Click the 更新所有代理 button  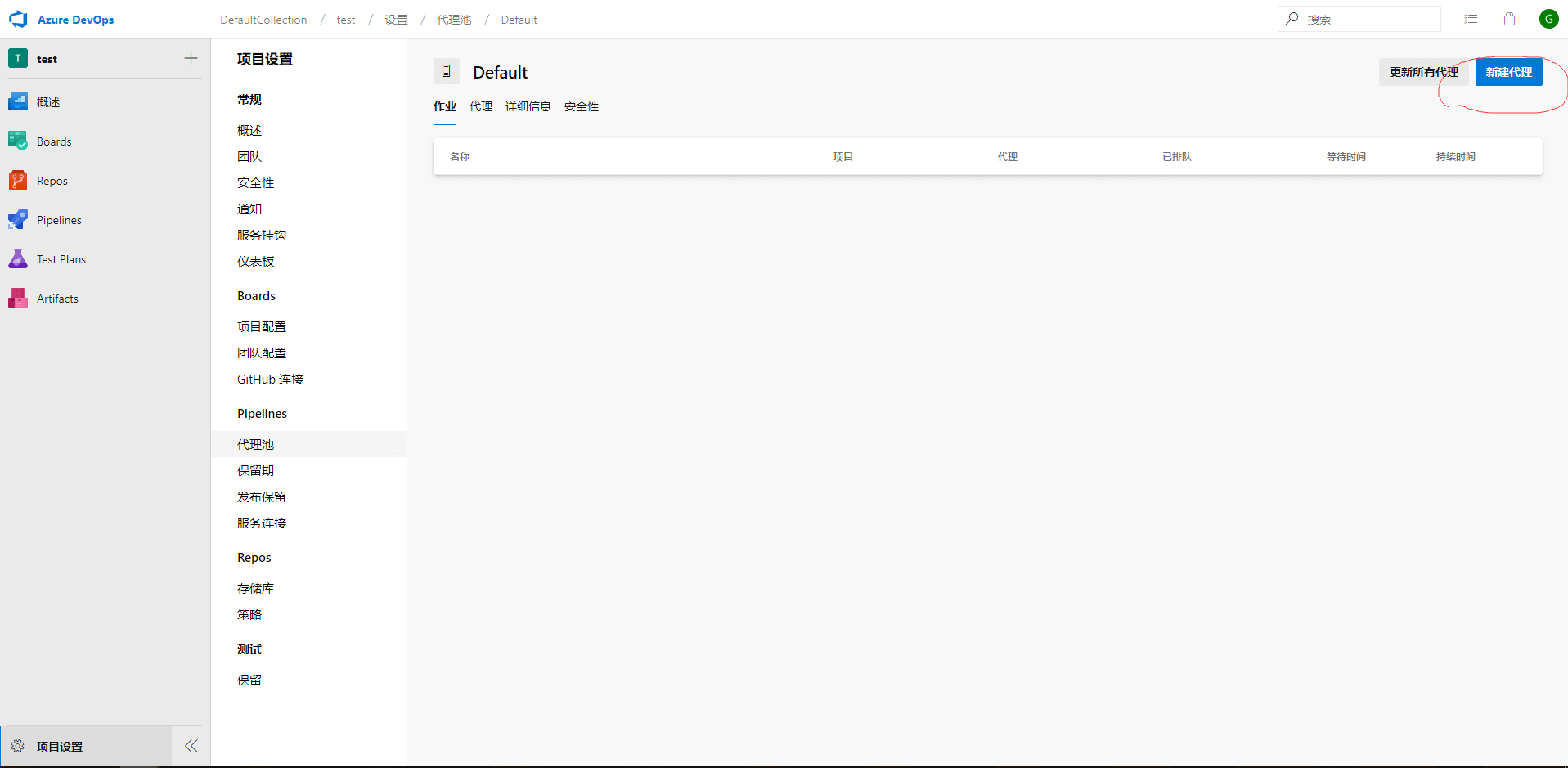(x=1423, y=73)
